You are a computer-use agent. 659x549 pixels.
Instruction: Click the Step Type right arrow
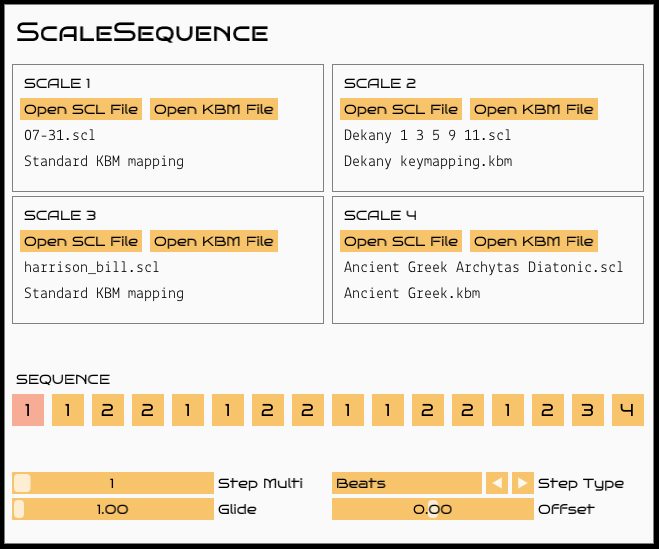522,483
